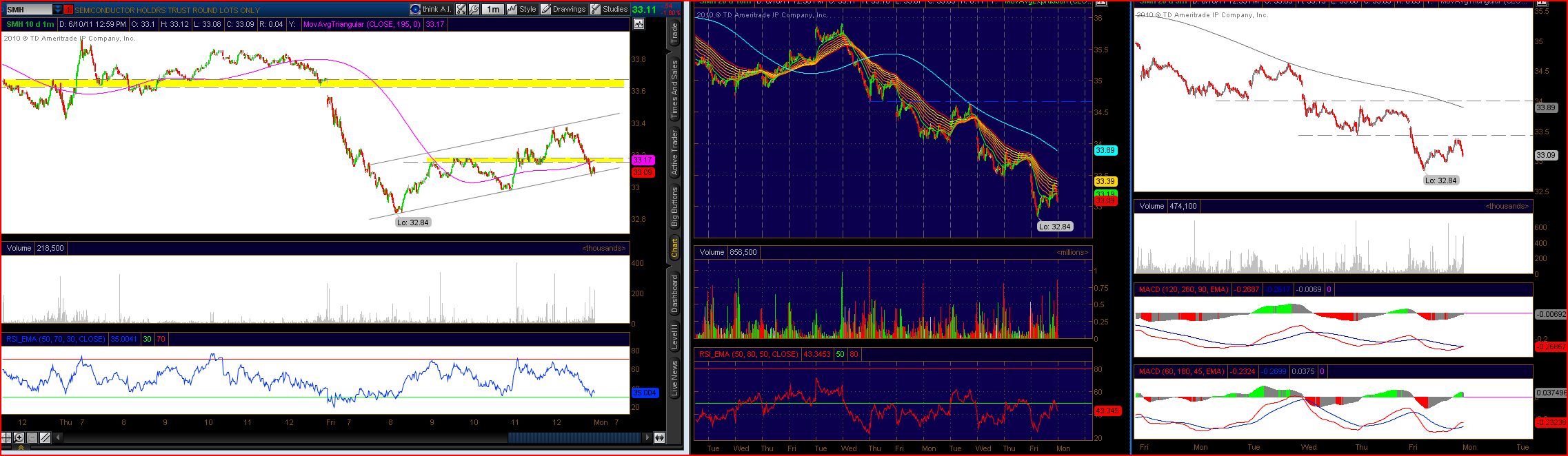The image size is (1568, 456).
Task: Switch to the Big Buttons side tab
Action: pos(674,207)
